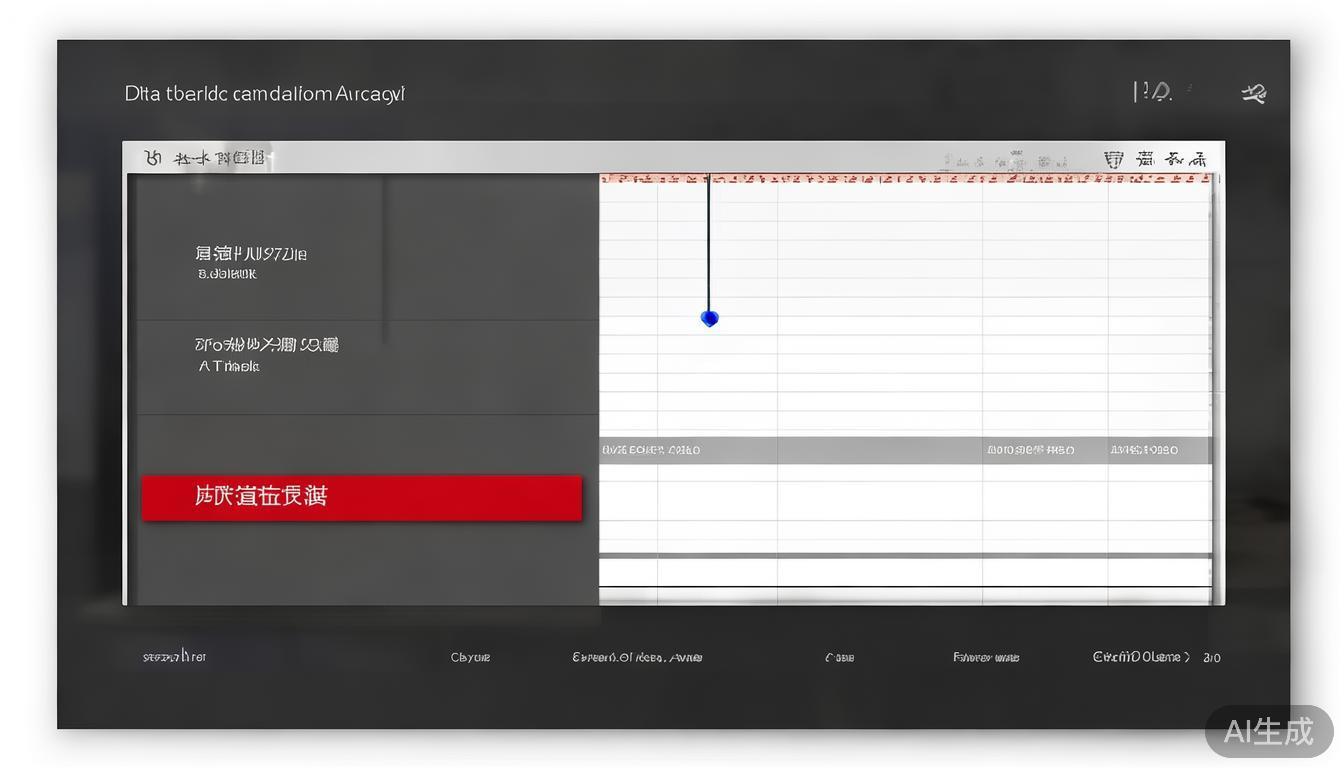Click the blue playhead marker on the grid
This screenshot has width=1344, height=768.
pos(709,318)
